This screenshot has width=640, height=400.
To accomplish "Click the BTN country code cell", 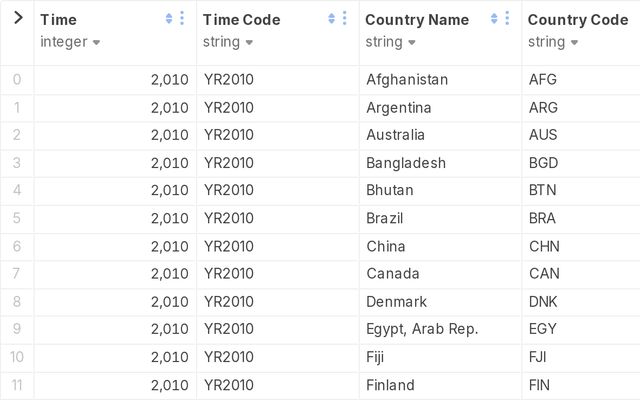I will point(581,190).
